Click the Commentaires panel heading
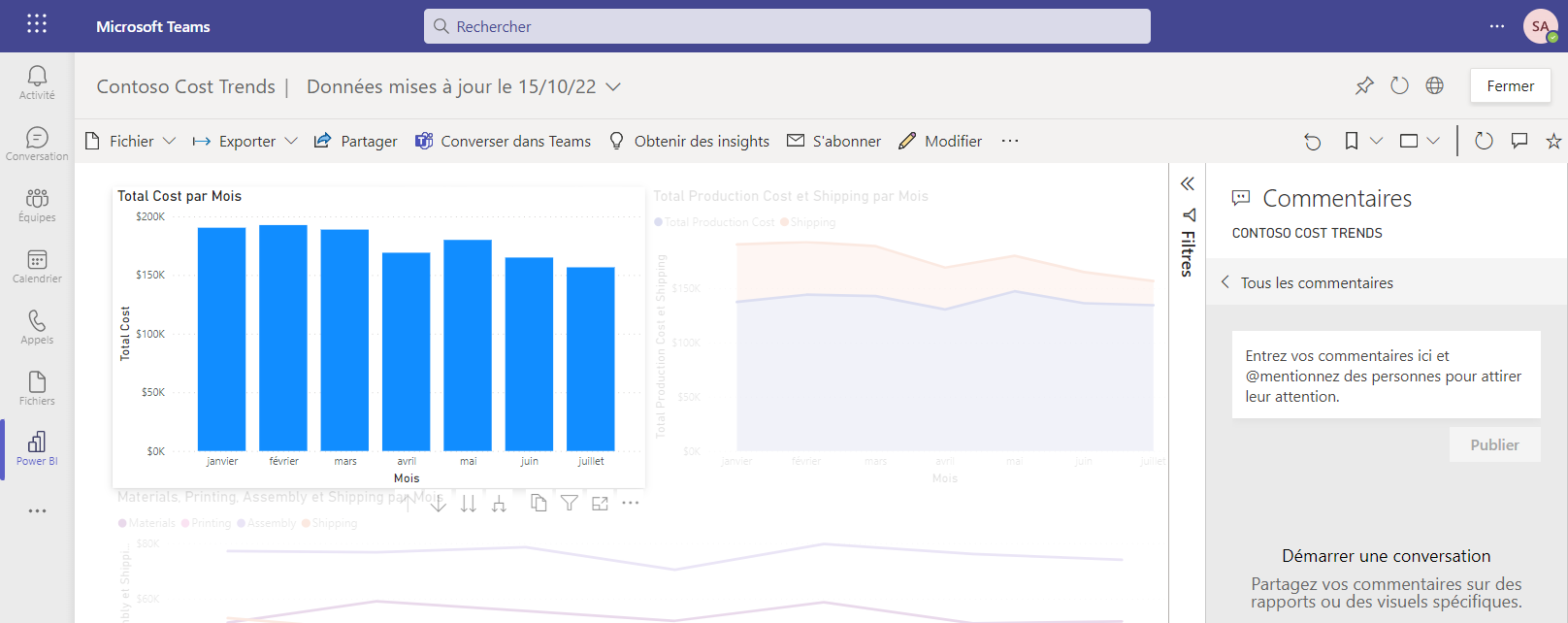Viewport: 1568px width, 623px height. (1337, 198)
